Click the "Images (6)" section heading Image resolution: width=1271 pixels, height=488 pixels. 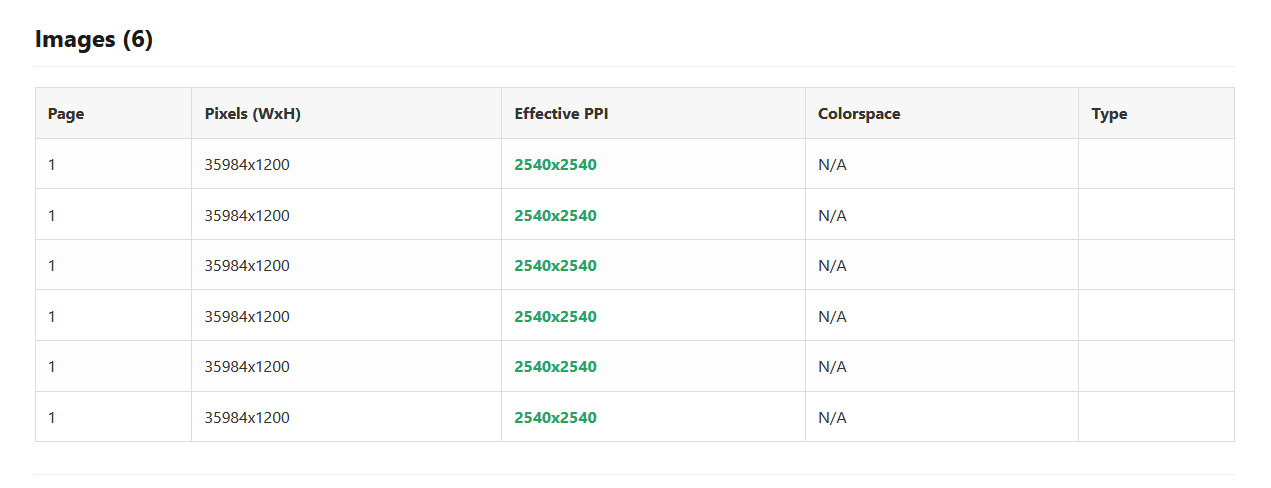pos(94,40)
